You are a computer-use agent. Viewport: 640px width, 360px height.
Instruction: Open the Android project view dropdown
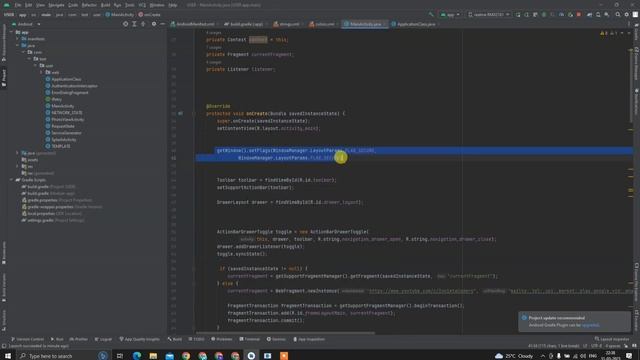pyautogui.click(x=26, y=24)
